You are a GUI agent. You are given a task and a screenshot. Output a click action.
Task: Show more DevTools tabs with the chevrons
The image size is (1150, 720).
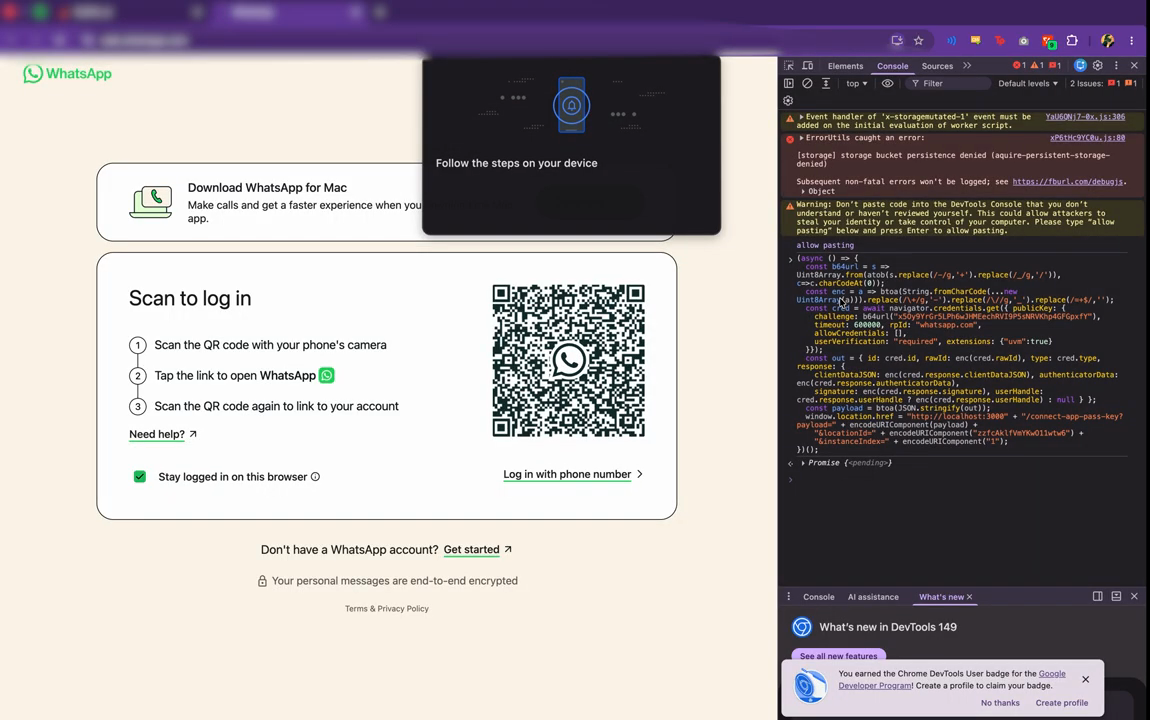[967, 65]
